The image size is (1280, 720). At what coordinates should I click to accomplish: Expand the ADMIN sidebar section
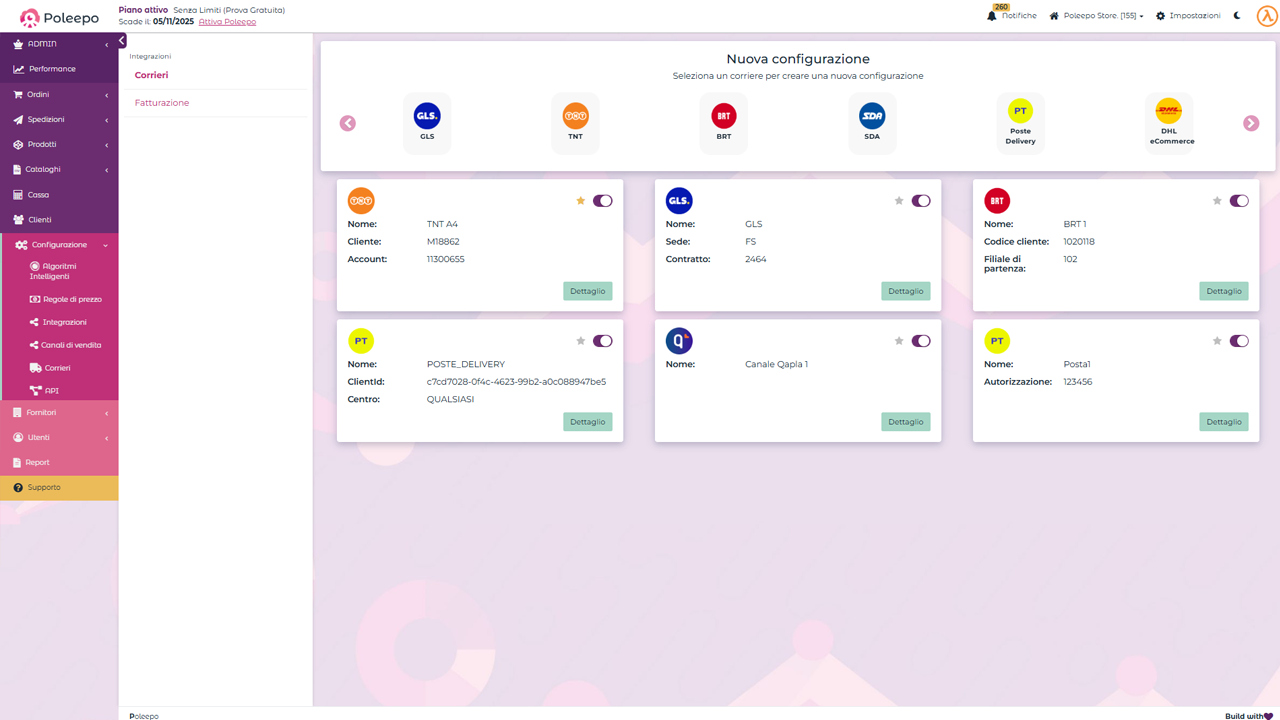tap(59, 44)
